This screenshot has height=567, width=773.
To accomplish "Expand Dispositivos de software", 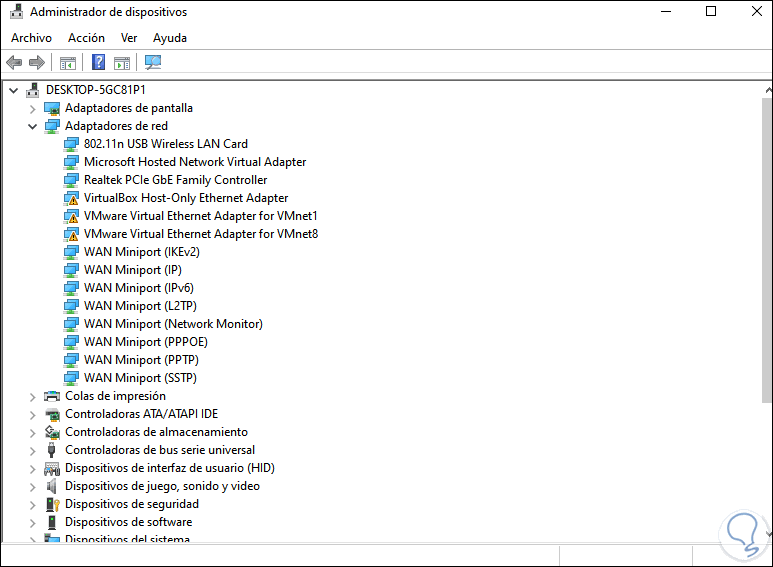I will point(33,523).
